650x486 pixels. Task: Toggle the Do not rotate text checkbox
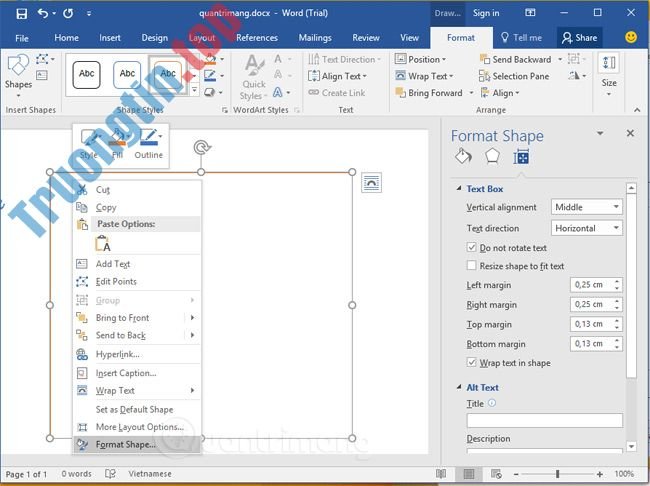point(471,248)
